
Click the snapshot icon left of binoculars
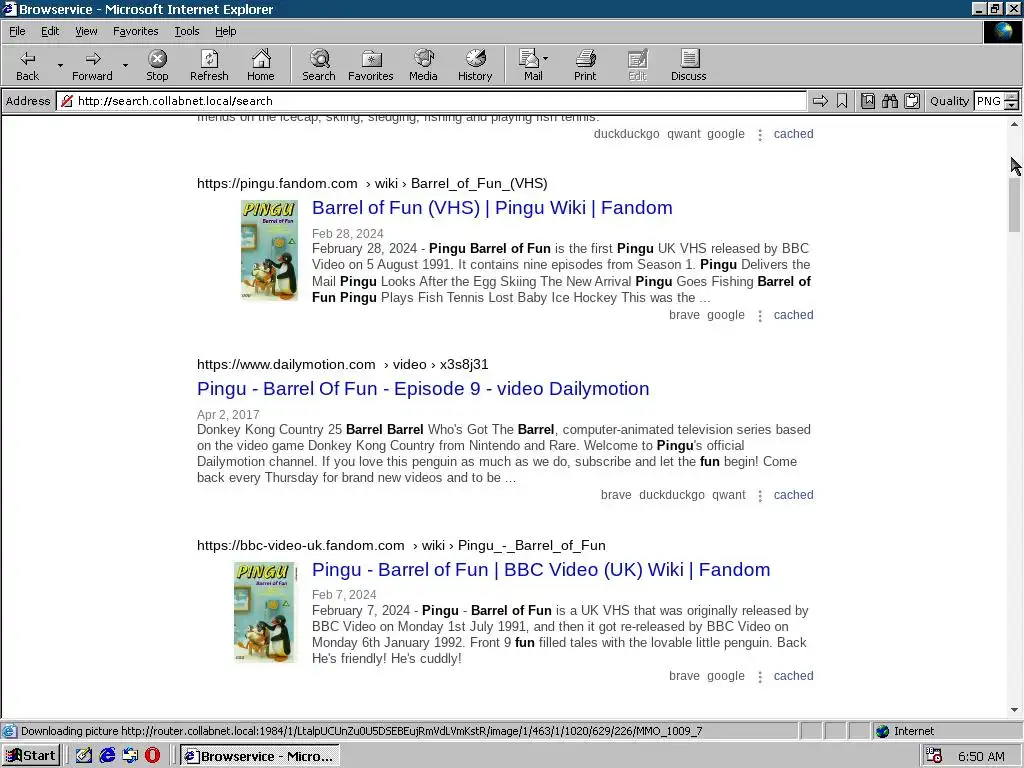[868, 101]
